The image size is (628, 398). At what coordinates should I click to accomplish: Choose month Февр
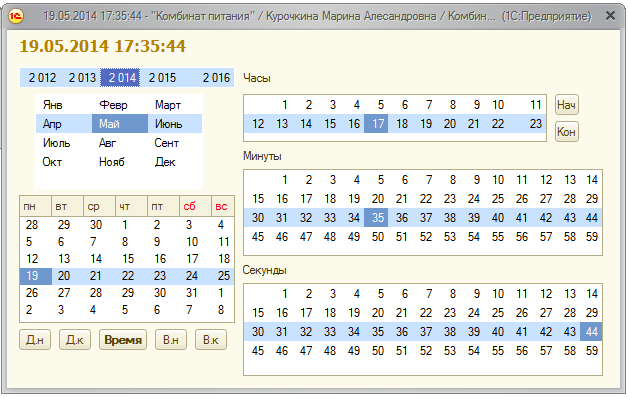click(113, 105)
